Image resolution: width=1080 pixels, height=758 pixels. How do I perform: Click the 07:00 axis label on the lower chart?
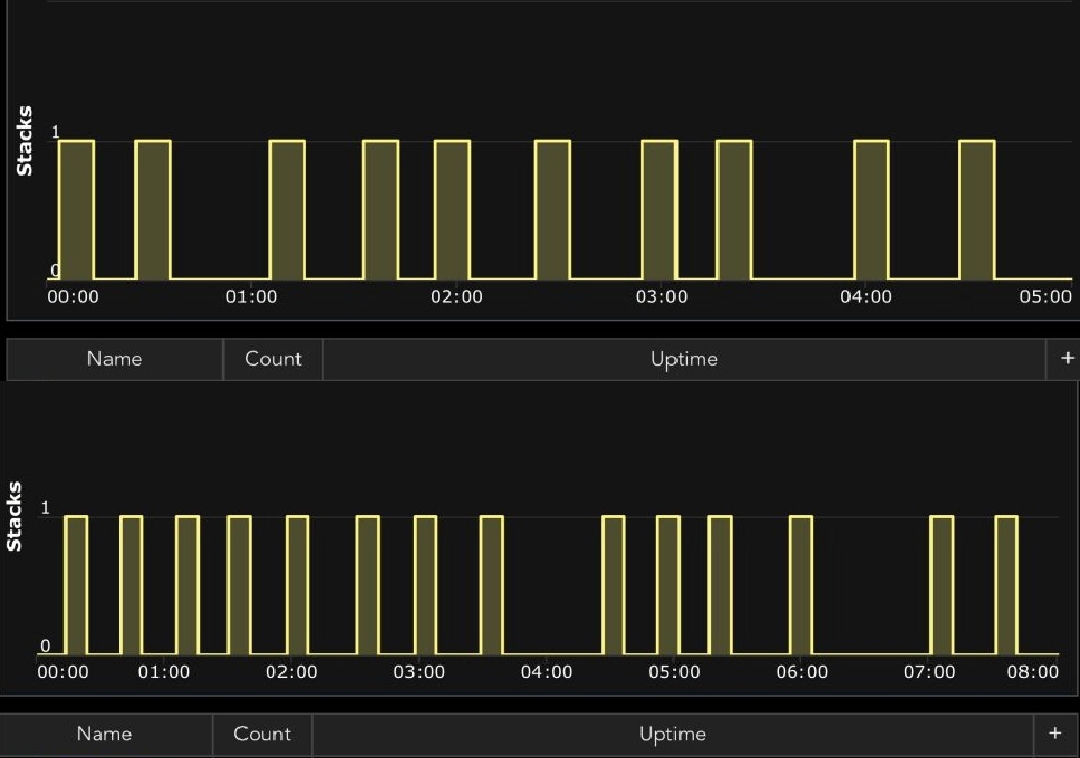point(929,672)
